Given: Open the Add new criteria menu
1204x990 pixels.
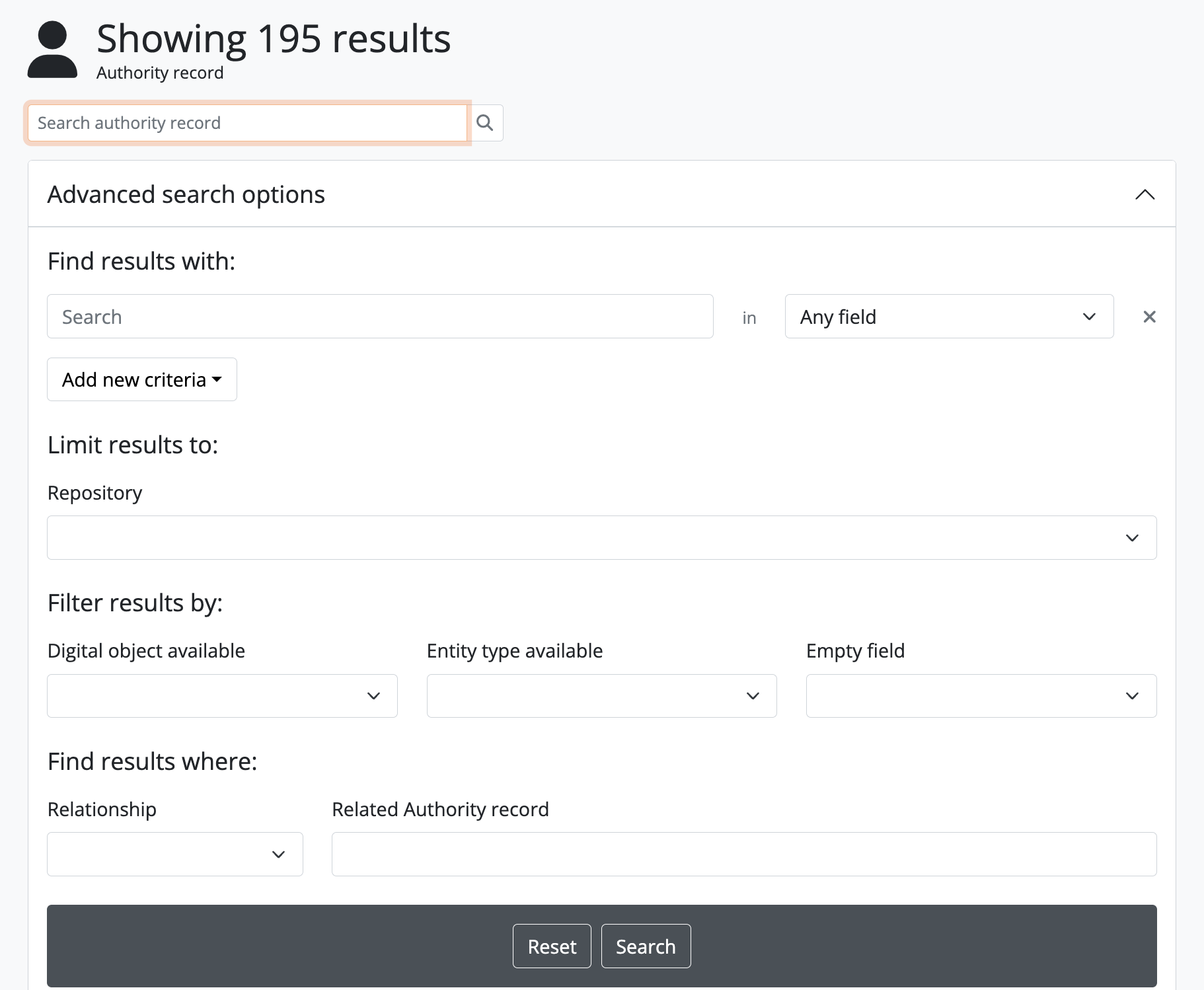Looking at the screenshot, I should 142,379.
